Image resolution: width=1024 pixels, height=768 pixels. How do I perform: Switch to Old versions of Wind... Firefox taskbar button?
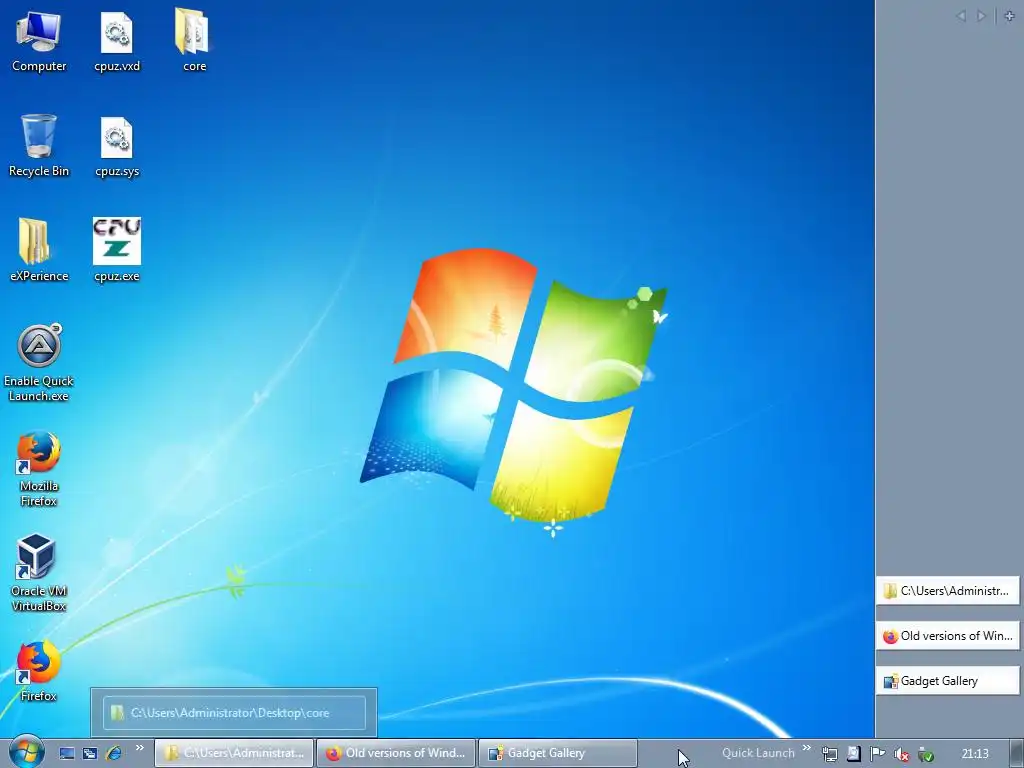tap(396, 753)
